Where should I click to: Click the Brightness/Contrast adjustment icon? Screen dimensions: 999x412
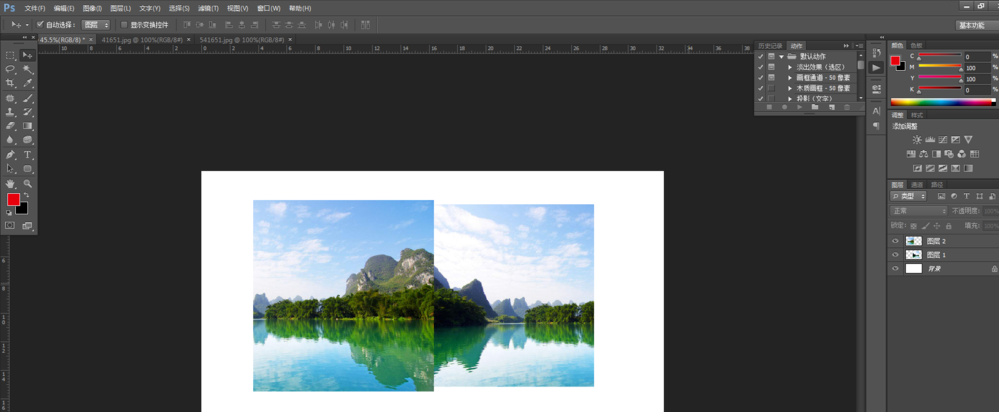click(917, 139)
